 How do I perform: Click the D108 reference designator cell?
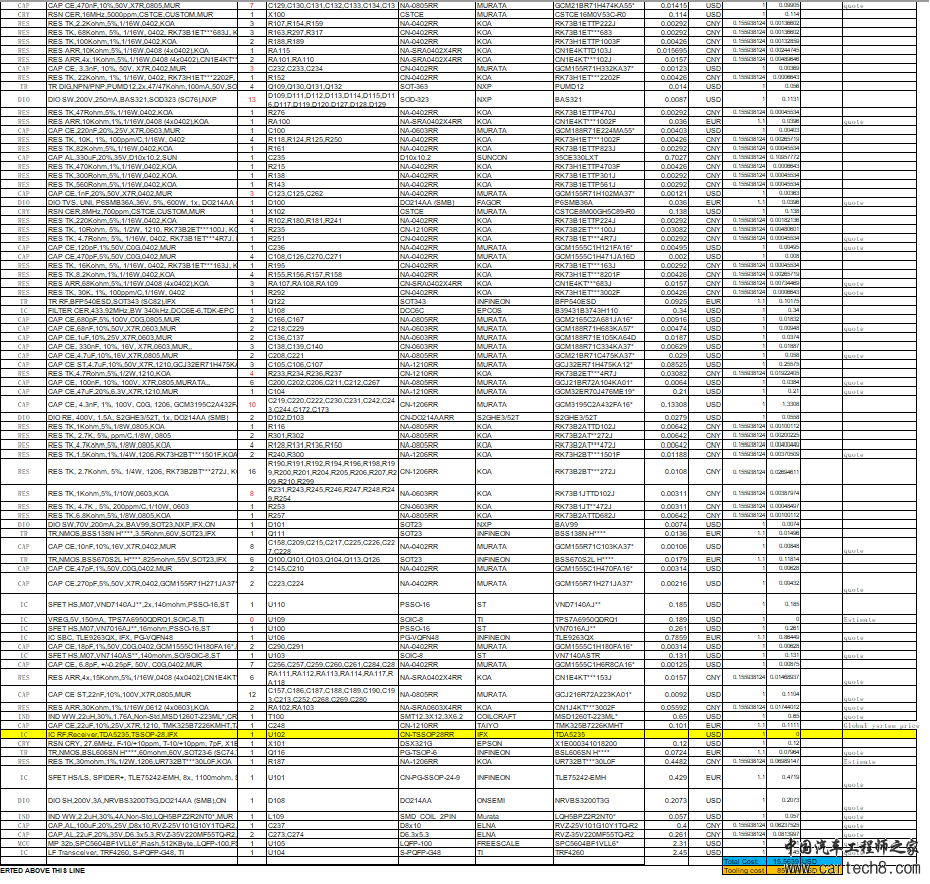(332, 800)
